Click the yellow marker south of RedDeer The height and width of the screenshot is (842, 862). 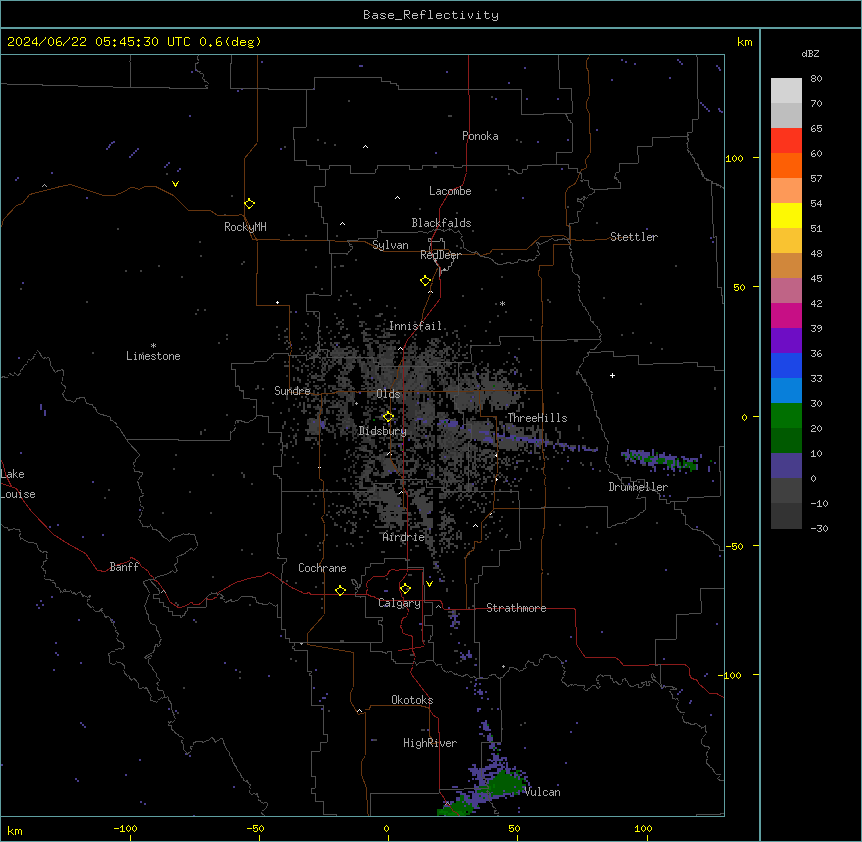coord(426,281)
